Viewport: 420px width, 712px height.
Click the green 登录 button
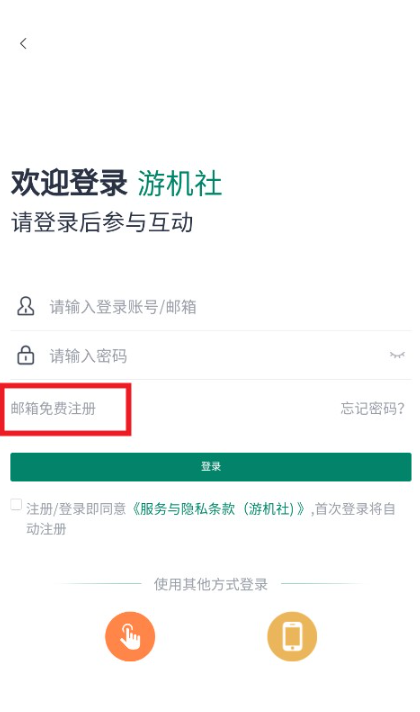(x=211, y=467)
